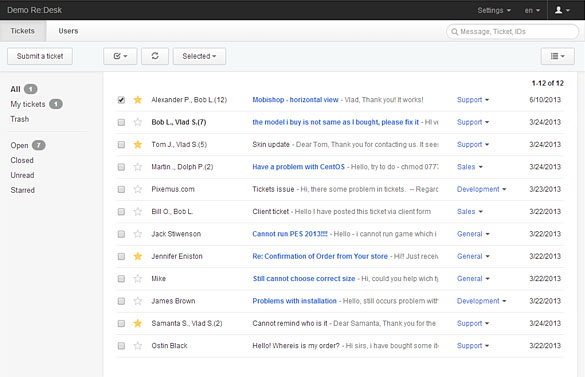
Task: Open Problems with installation ticket
Action: coord(294,301)
